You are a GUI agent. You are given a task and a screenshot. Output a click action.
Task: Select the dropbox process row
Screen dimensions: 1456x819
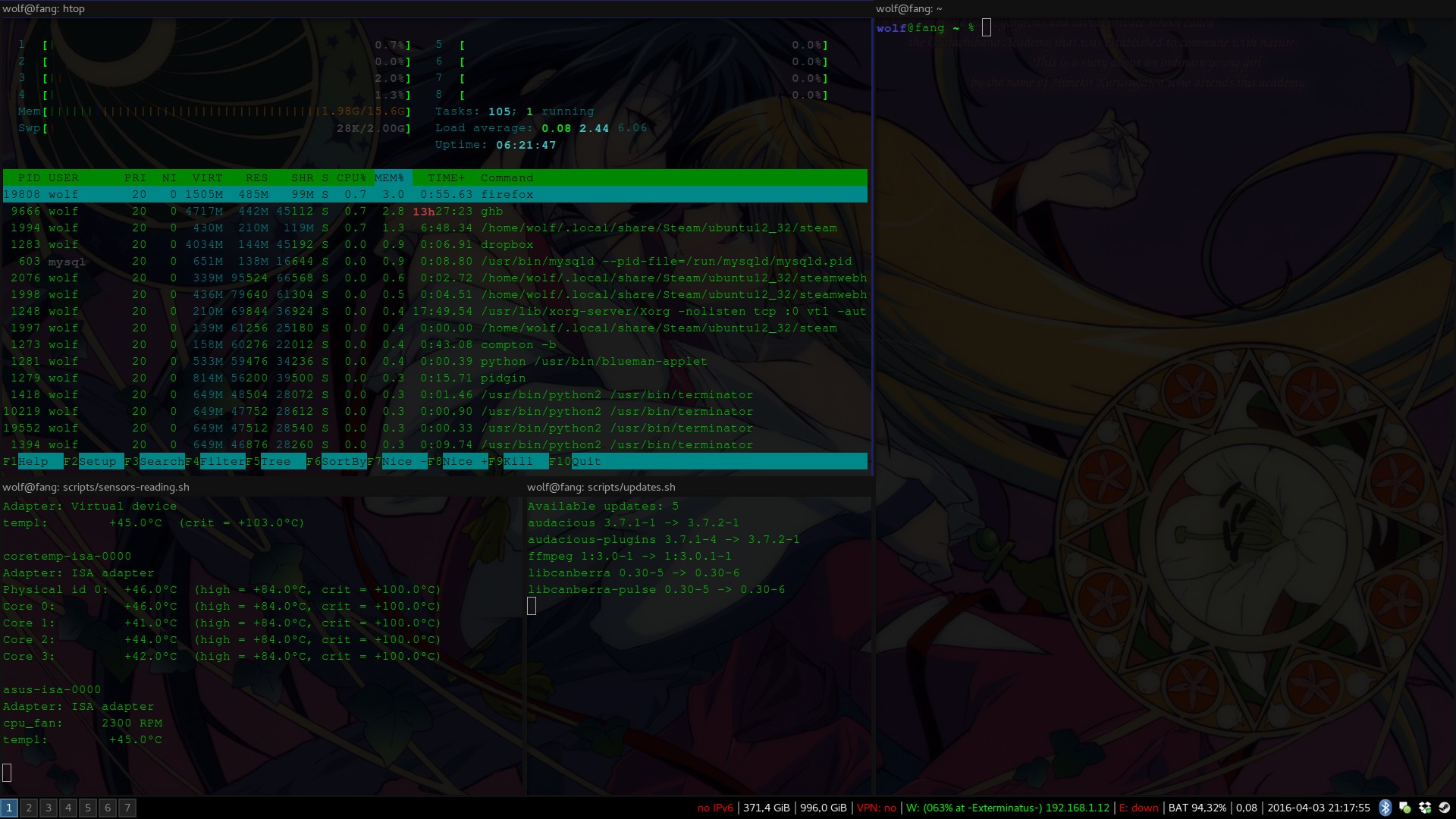click(x=435, y=244)
